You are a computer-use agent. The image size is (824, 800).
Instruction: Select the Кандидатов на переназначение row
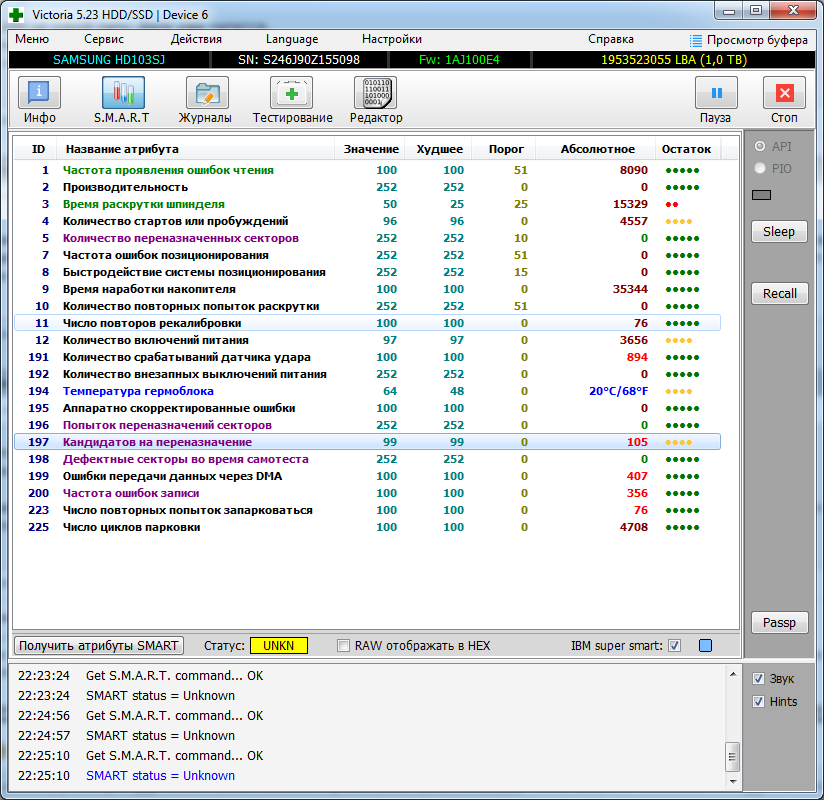(x=157, y=442)
